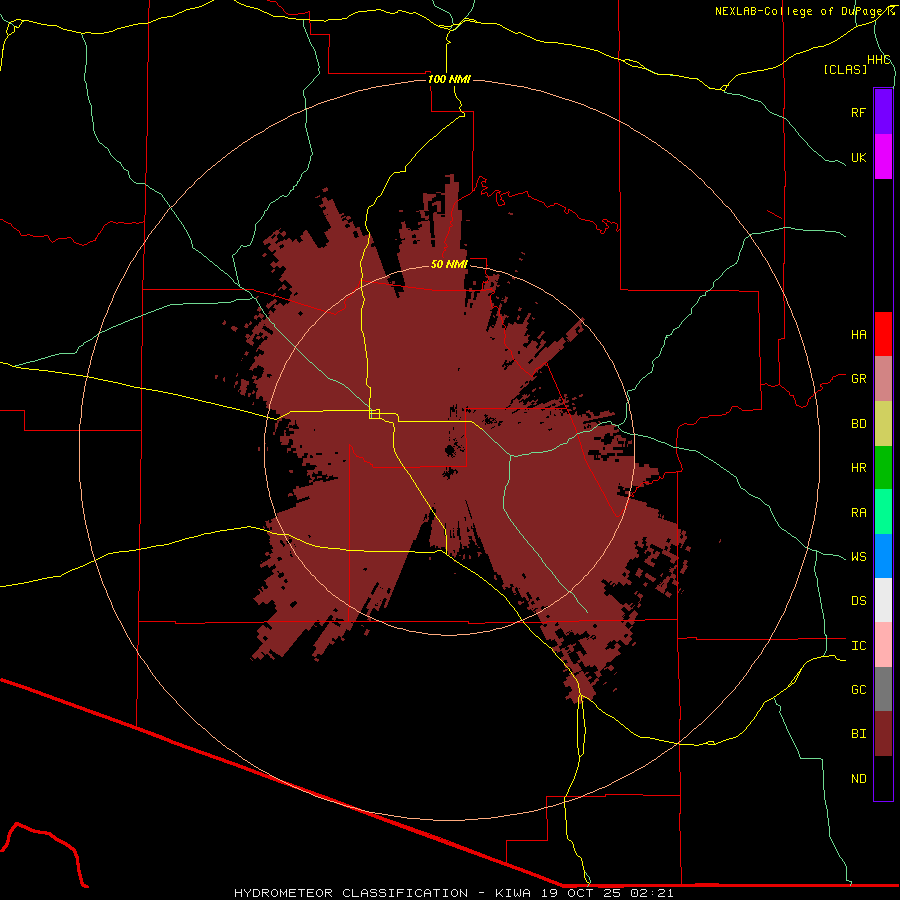The image size is (900, 900).
Task: Click the RF legend label
Action: coord(858,112)
